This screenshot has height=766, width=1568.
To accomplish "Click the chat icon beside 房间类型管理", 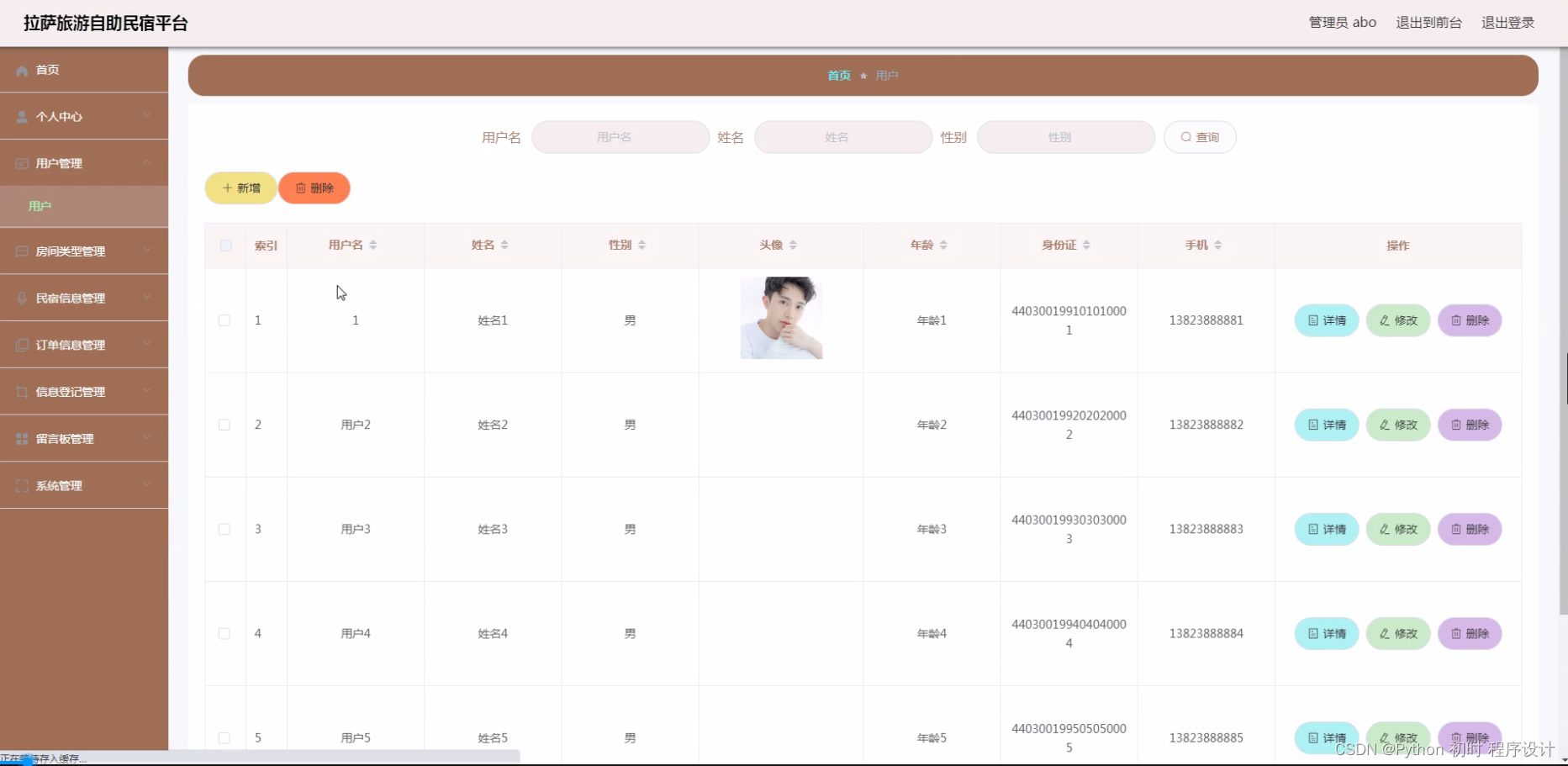I will pos(22,251).
